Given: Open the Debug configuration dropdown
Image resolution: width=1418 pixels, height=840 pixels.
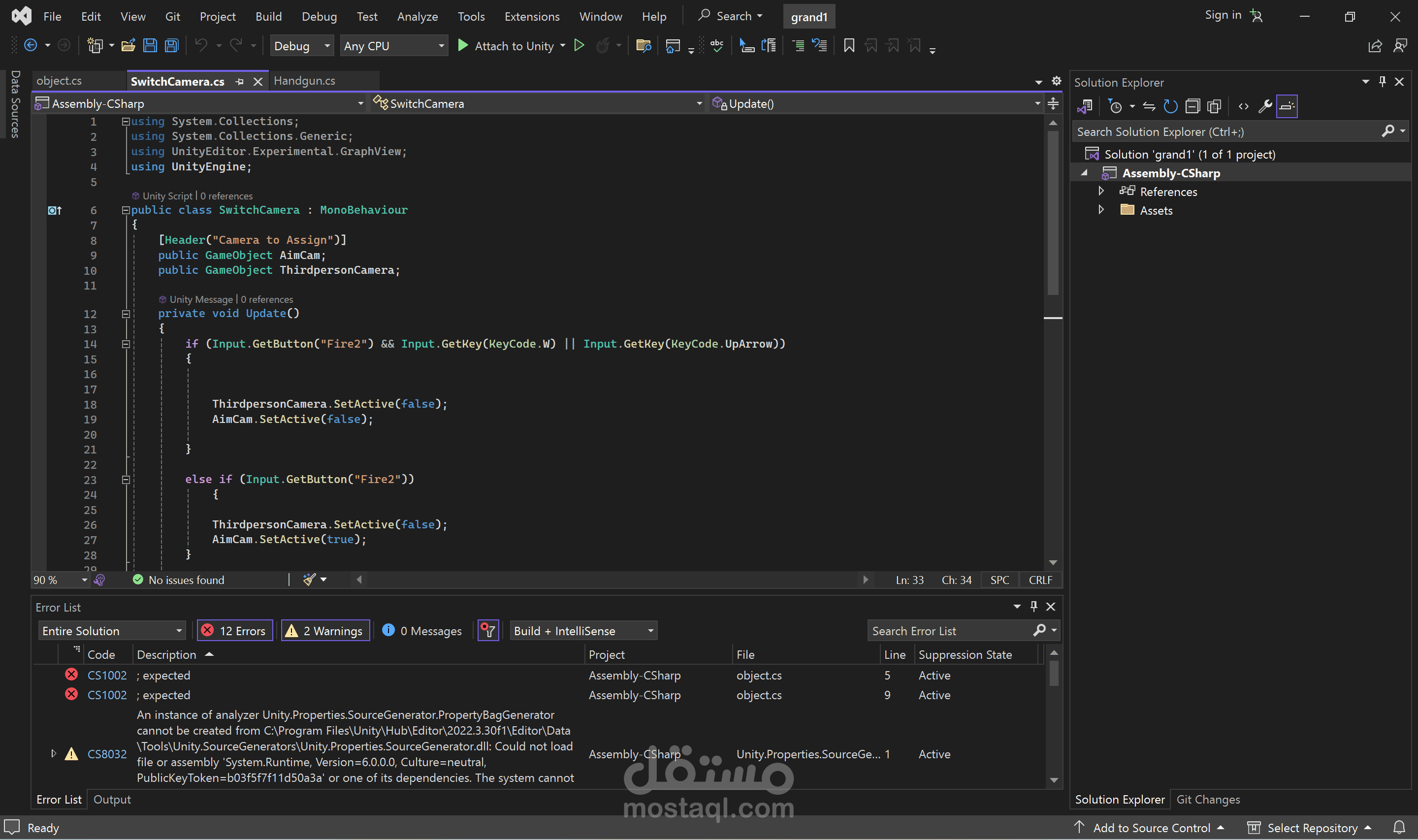Looking at the screenshot, I should [302, 46].
